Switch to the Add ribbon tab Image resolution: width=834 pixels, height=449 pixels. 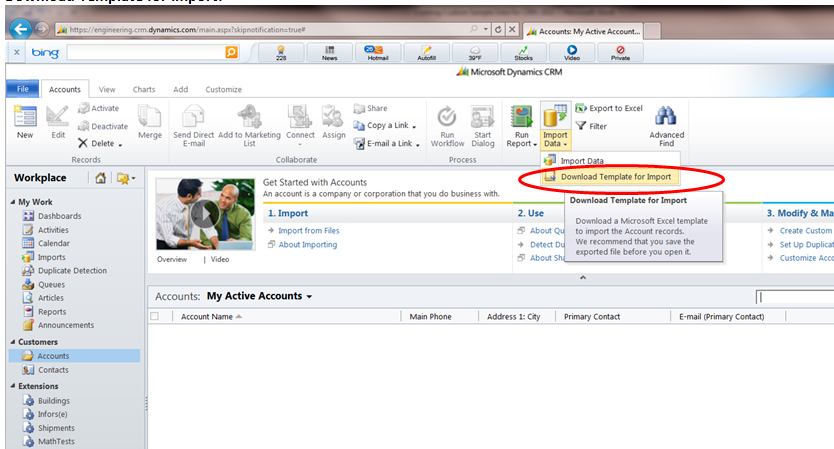(x=180, y=89)
